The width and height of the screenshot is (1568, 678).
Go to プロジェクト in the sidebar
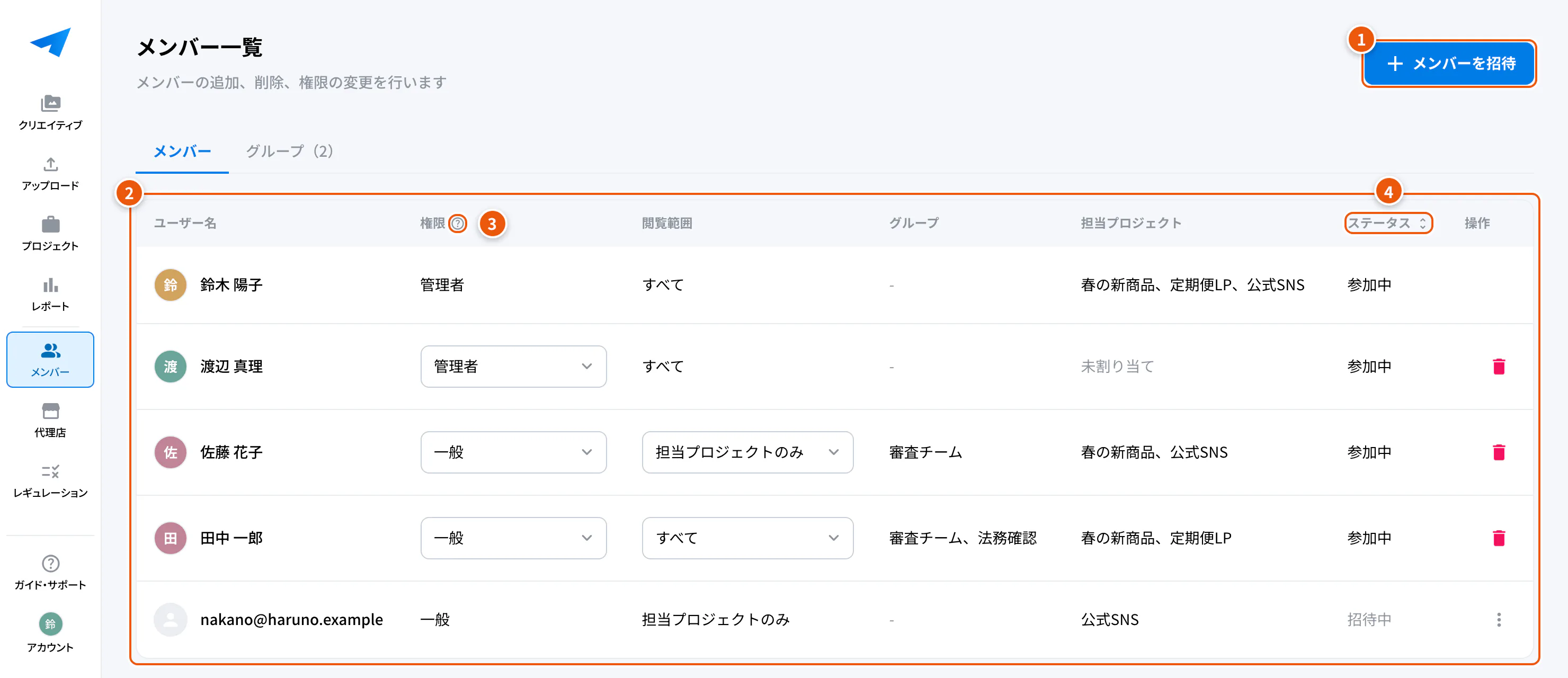[50, 234]
